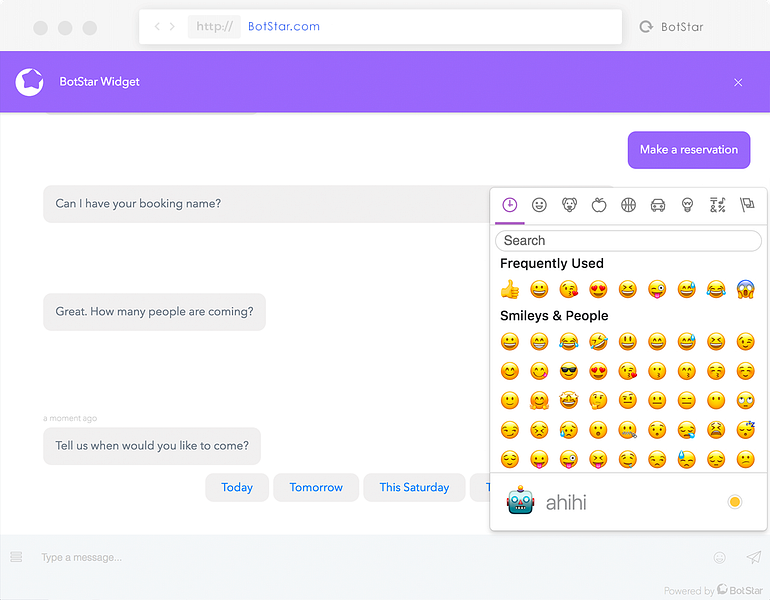Pick the thumbs up emoji
This screenshot has width=770, height=600.
[x=510, y=289]
